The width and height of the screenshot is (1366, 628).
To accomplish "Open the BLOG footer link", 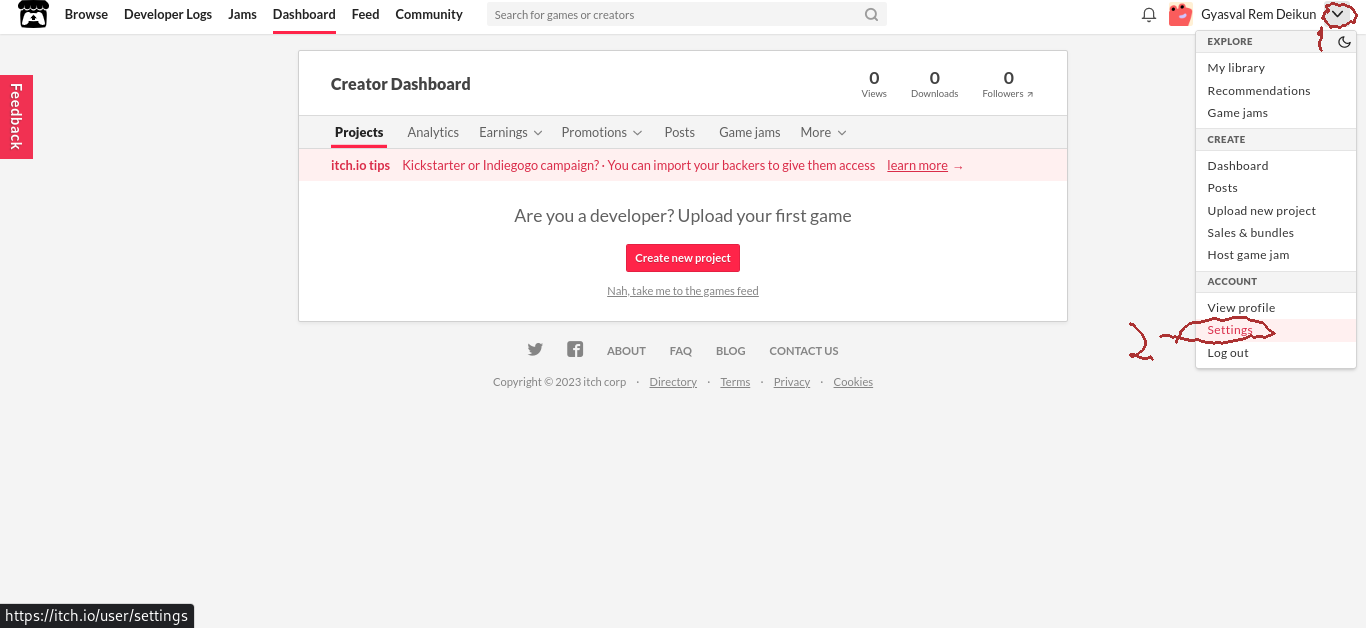I will [731, 351].
